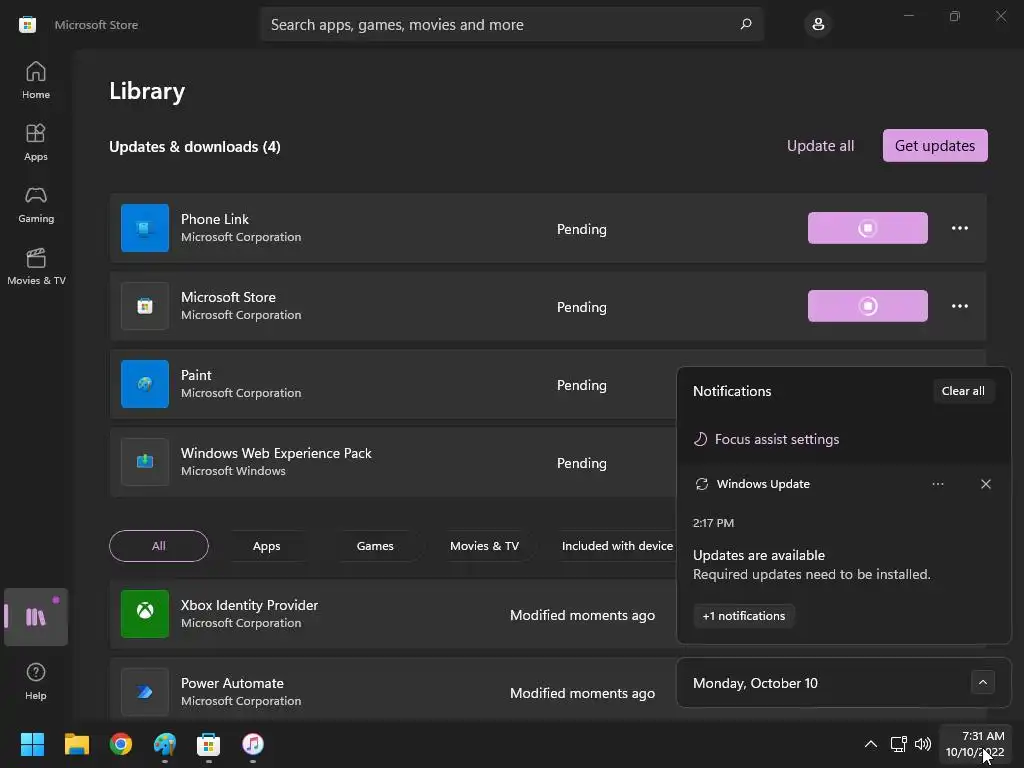
Task: Click the Windows Web Experience Pack title
Action: (276, 453)
